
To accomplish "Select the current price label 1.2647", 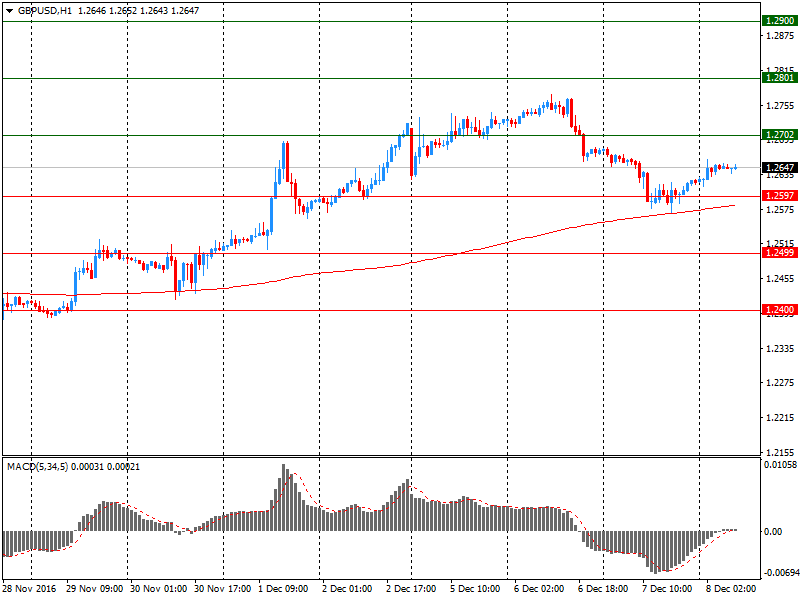I will pyautogui.click(x=780, y=168).
